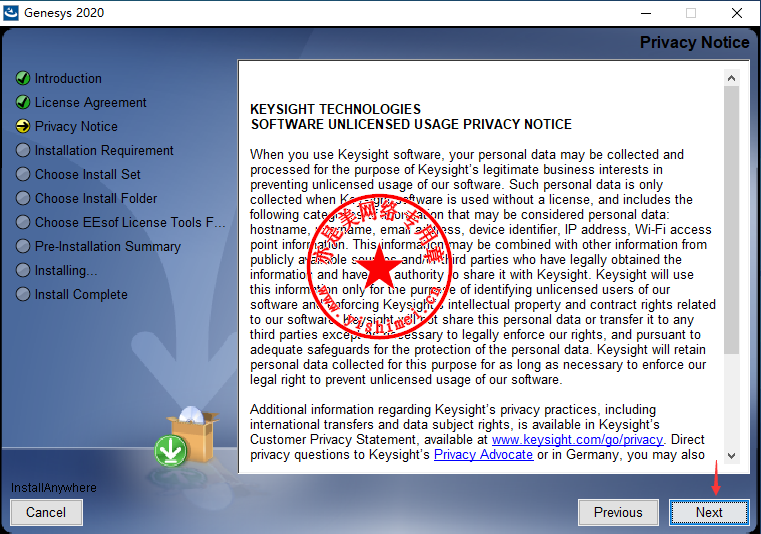Viewport: 761px width, 534px height.
Task: Click the Privacy Notice panel title
Action: (x=695, y=42)
